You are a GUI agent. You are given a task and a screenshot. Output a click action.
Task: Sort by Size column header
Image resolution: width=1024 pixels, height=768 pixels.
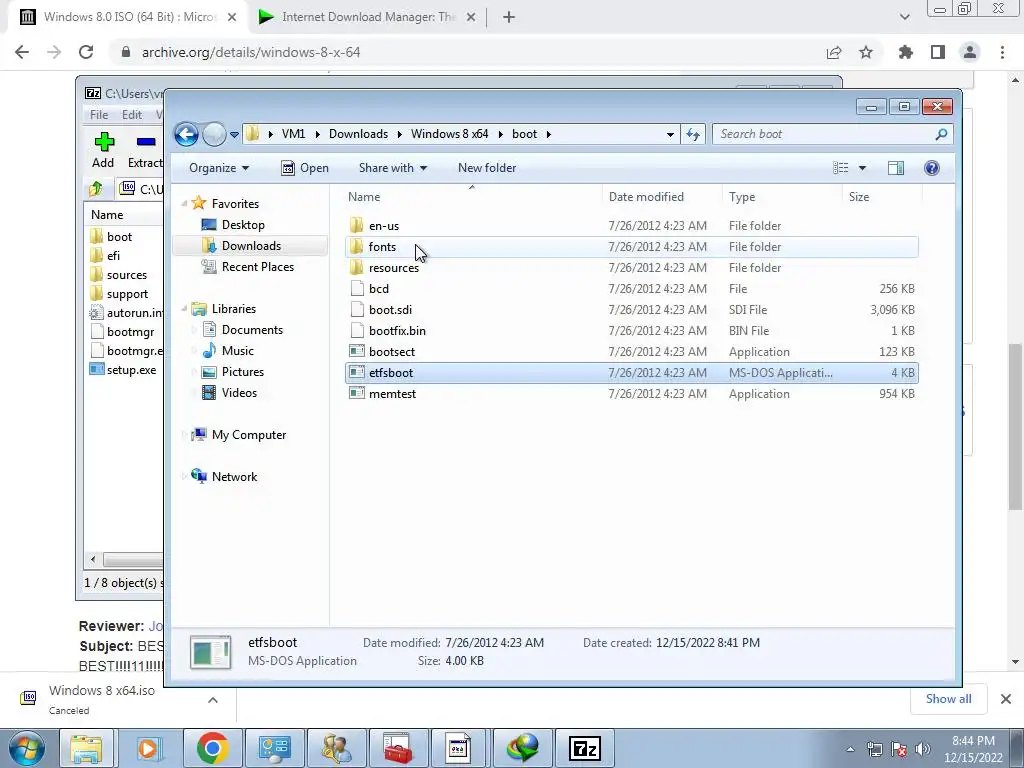(882, 197)
